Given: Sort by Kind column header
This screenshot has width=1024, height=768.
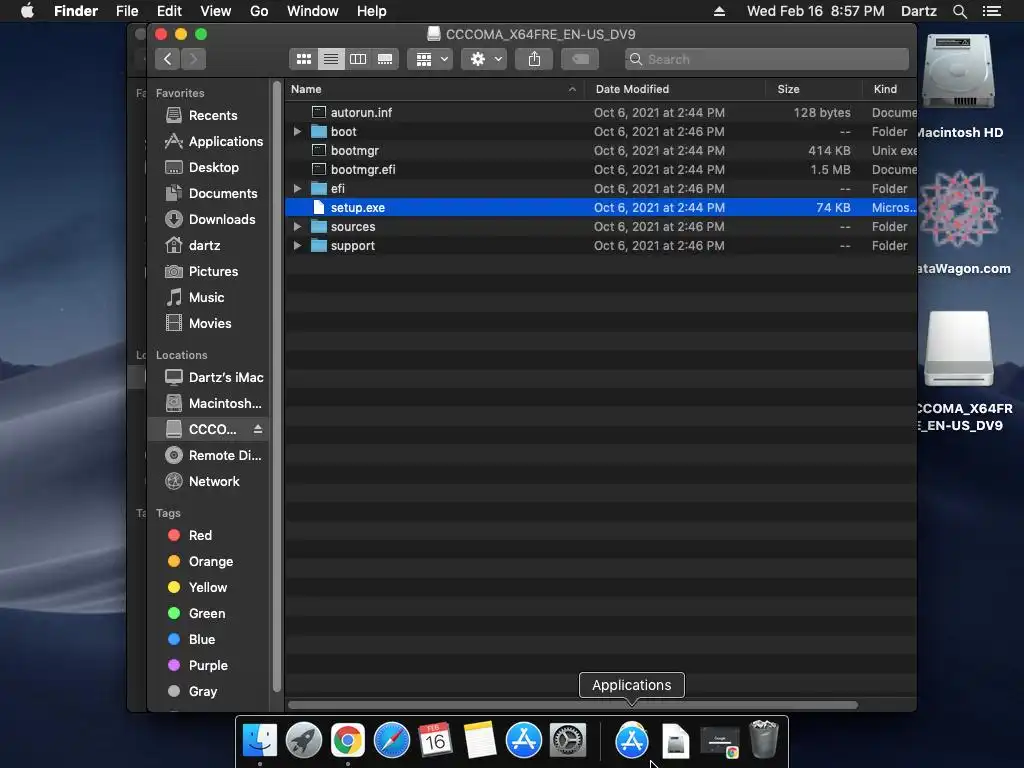Looking at the screenshot, I should point(889,89).
